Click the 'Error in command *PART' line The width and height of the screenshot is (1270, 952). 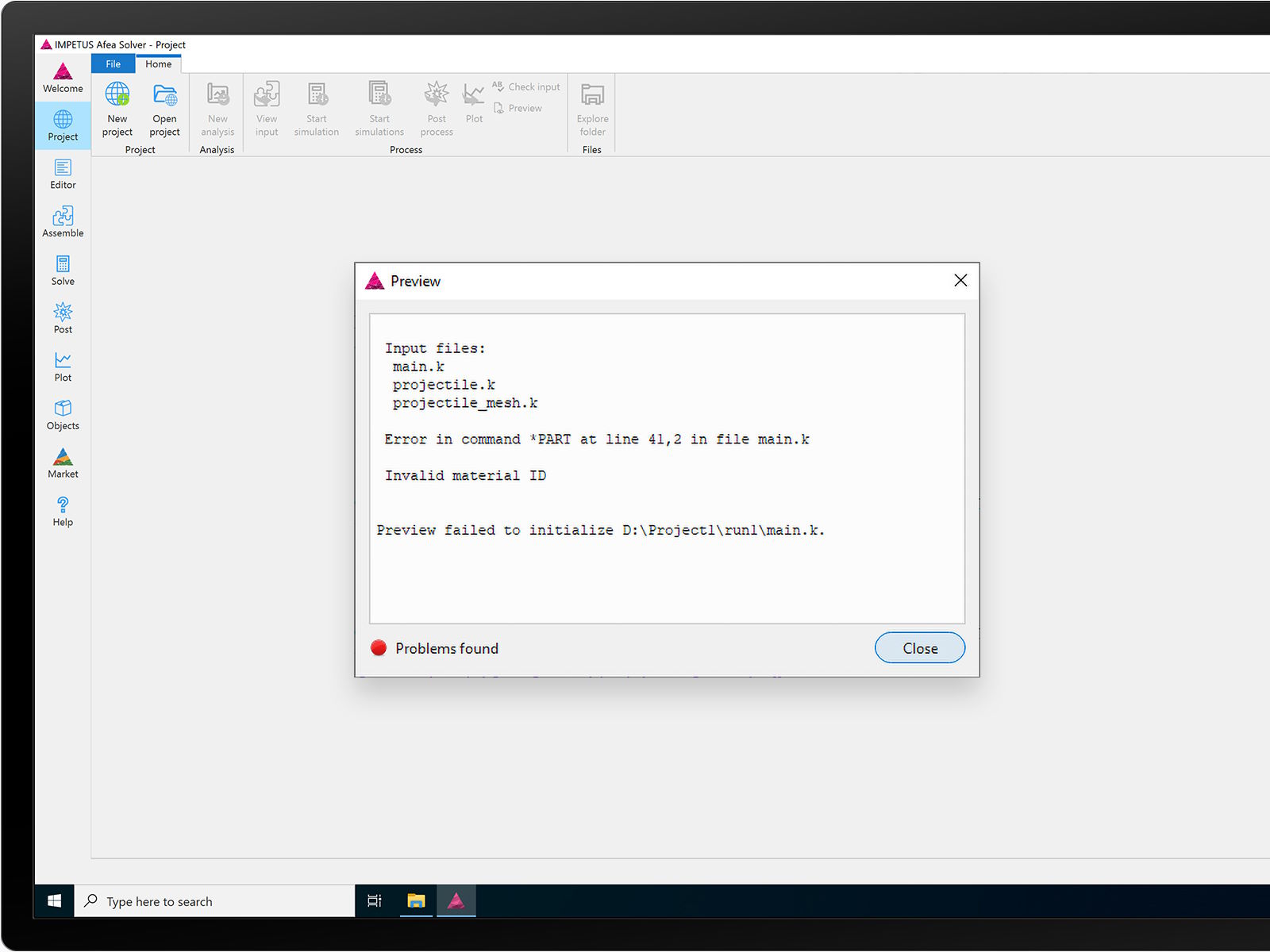click(x=597, y=439)
